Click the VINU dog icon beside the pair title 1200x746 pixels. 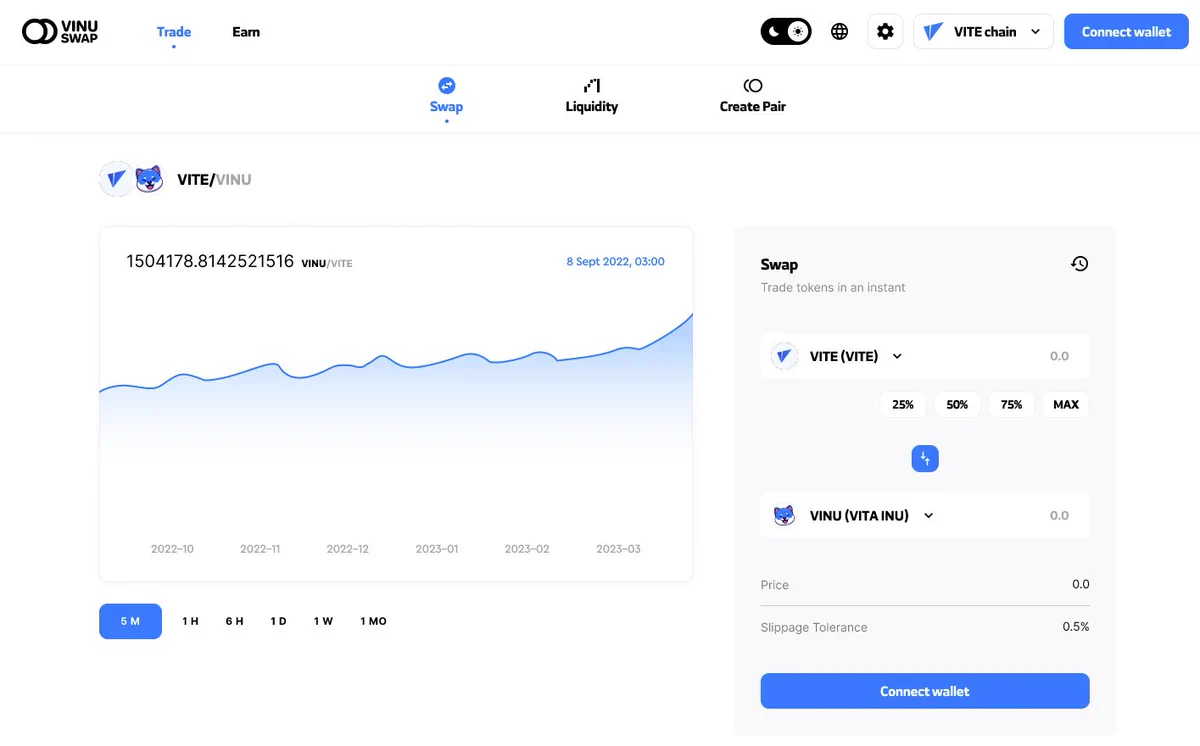click(149, 179)
